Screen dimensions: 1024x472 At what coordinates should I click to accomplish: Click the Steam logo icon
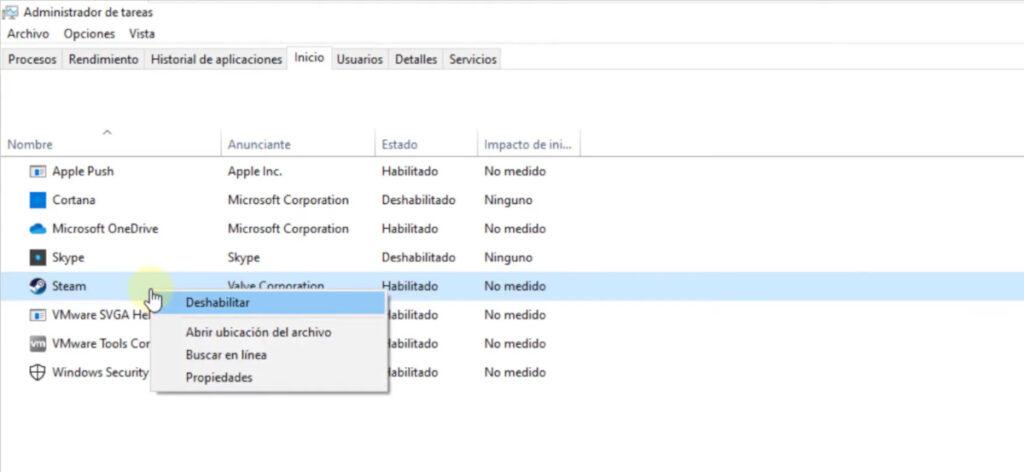click(x=38, y=286)
